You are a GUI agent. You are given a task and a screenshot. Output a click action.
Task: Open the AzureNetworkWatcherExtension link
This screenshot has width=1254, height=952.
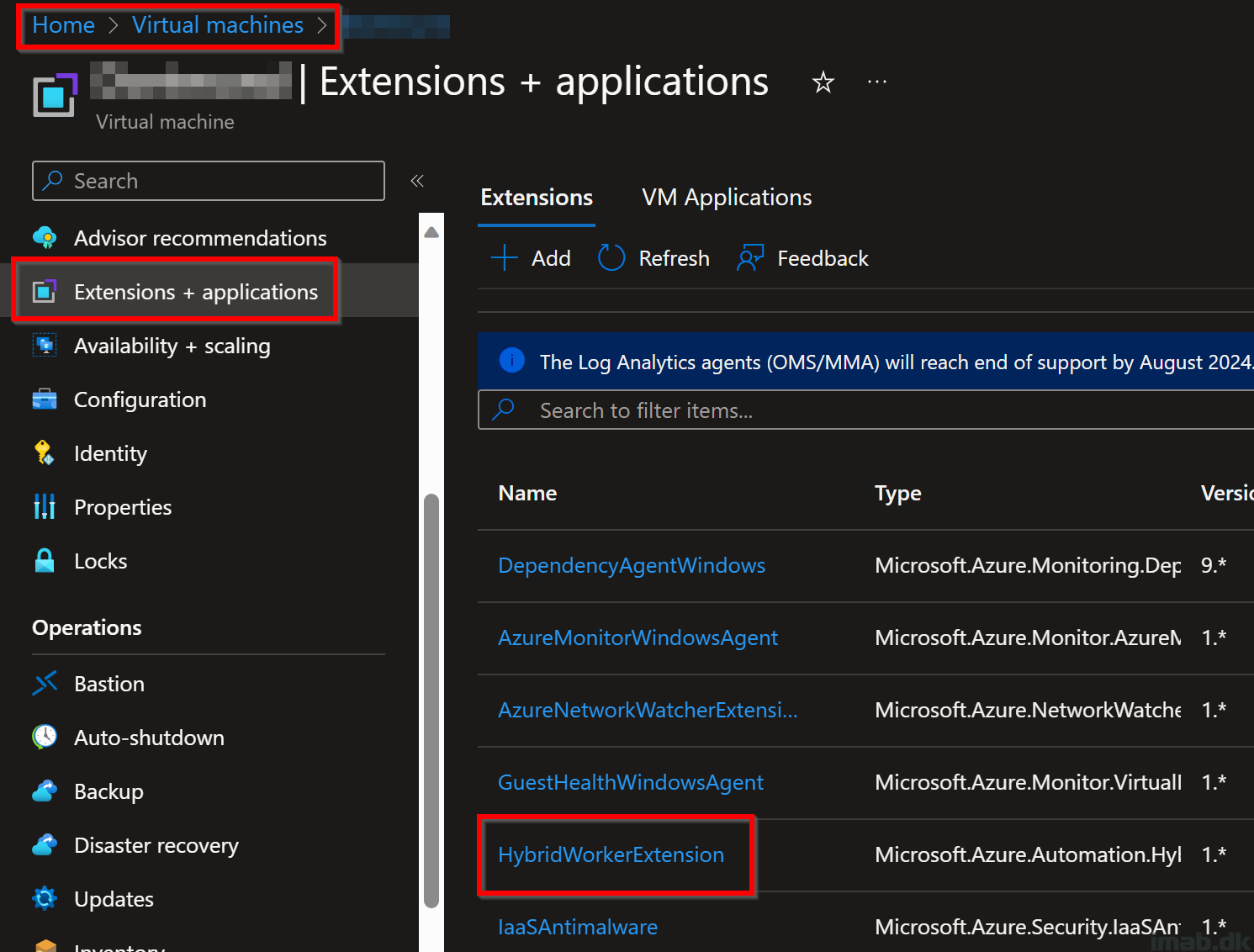click(x=648, y=710)
